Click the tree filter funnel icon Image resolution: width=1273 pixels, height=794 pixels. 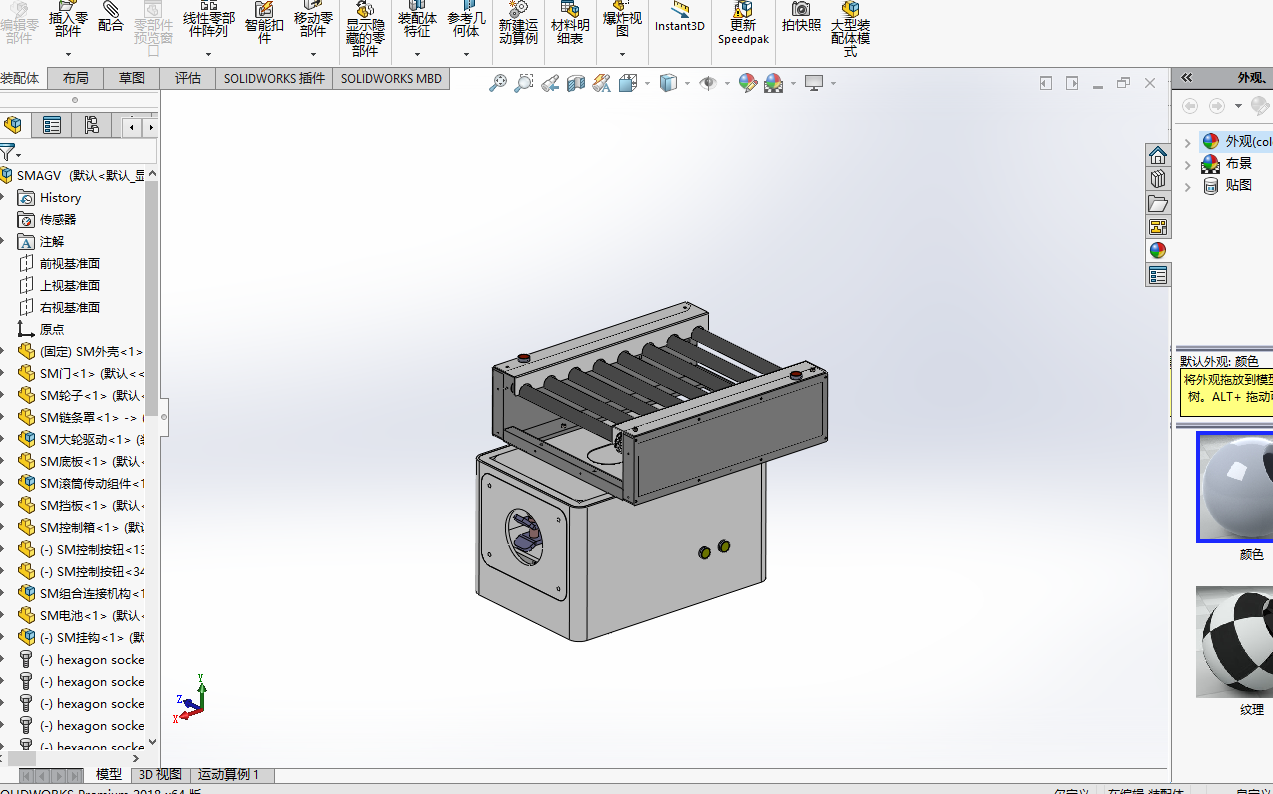[8, 152]
